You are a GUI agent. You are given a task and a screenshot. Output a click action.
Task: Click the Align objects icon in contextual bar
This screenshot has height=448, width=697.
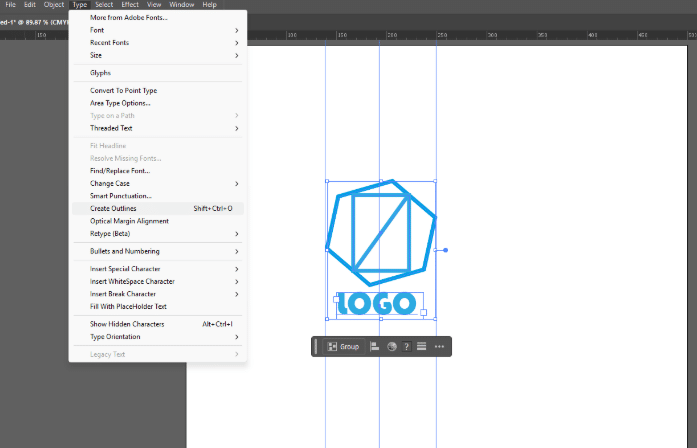coord(375,346)
